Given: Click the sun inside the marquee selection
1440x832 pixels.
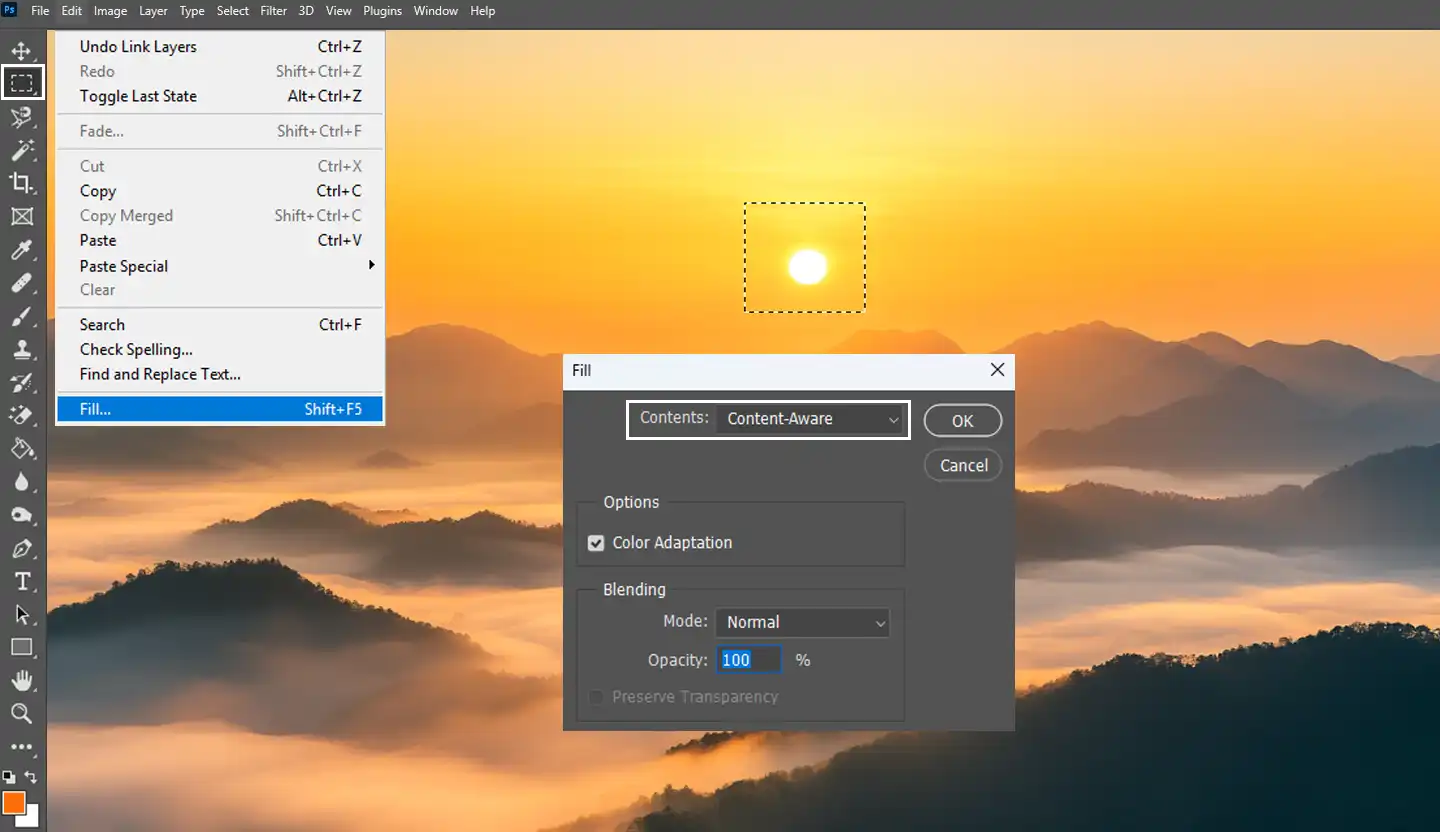Looking at the screenshot, I should coord(808,267).
